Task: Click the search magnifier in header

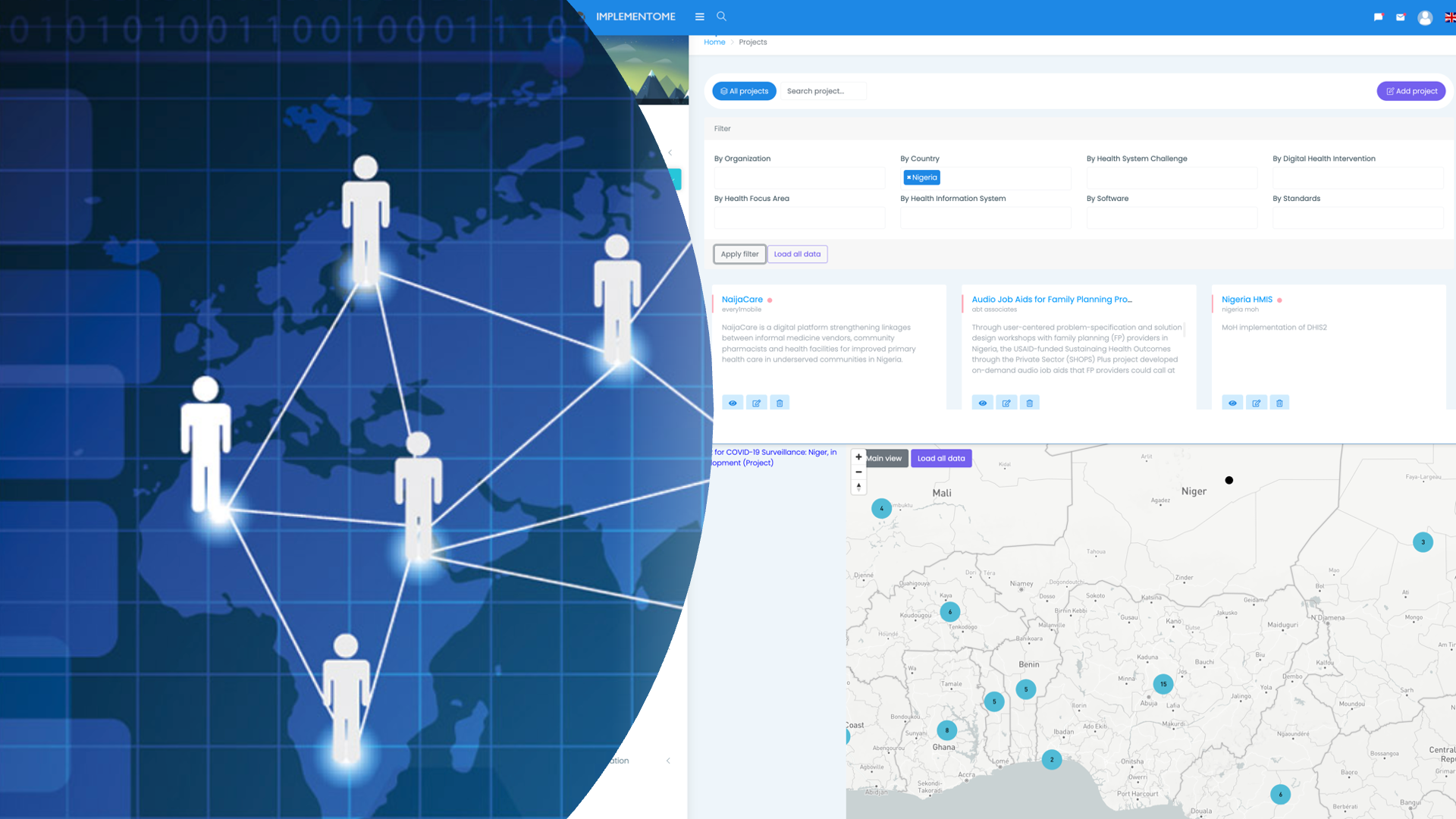Action: (721, 16)
